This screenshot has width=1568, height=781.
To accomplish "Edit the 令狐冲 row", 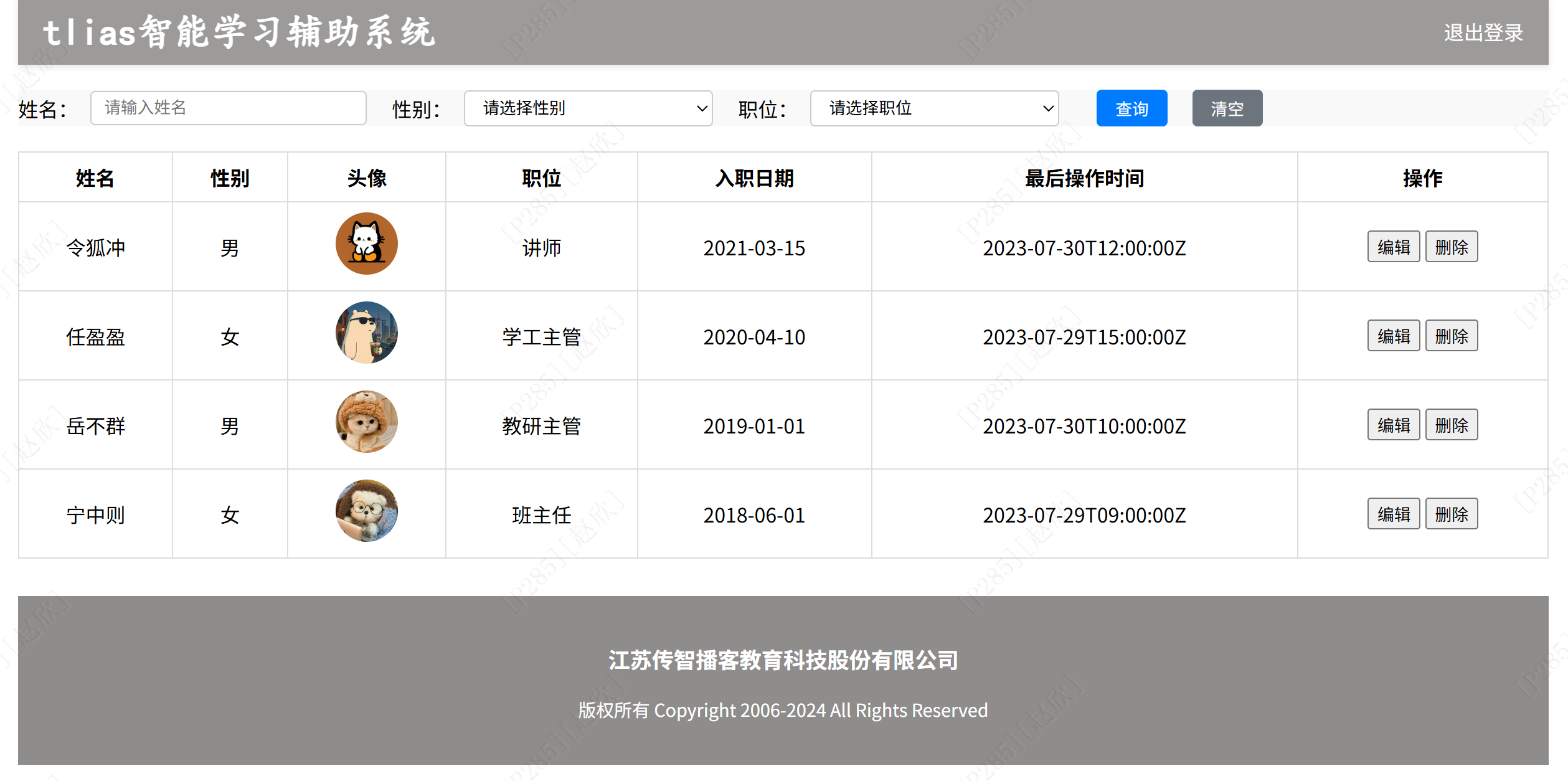I will pyautogui.click(x=1393, y=247).
